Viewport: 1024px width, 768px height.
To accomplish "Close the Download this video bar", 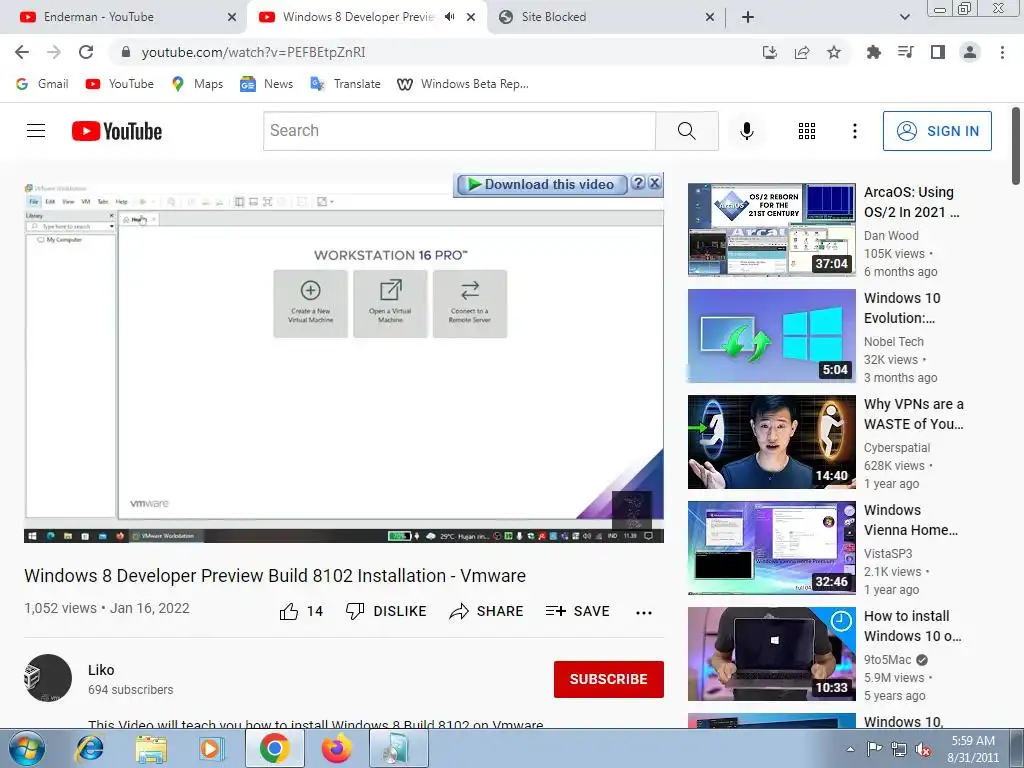I will pyautogui.click(x=654, y=184).
